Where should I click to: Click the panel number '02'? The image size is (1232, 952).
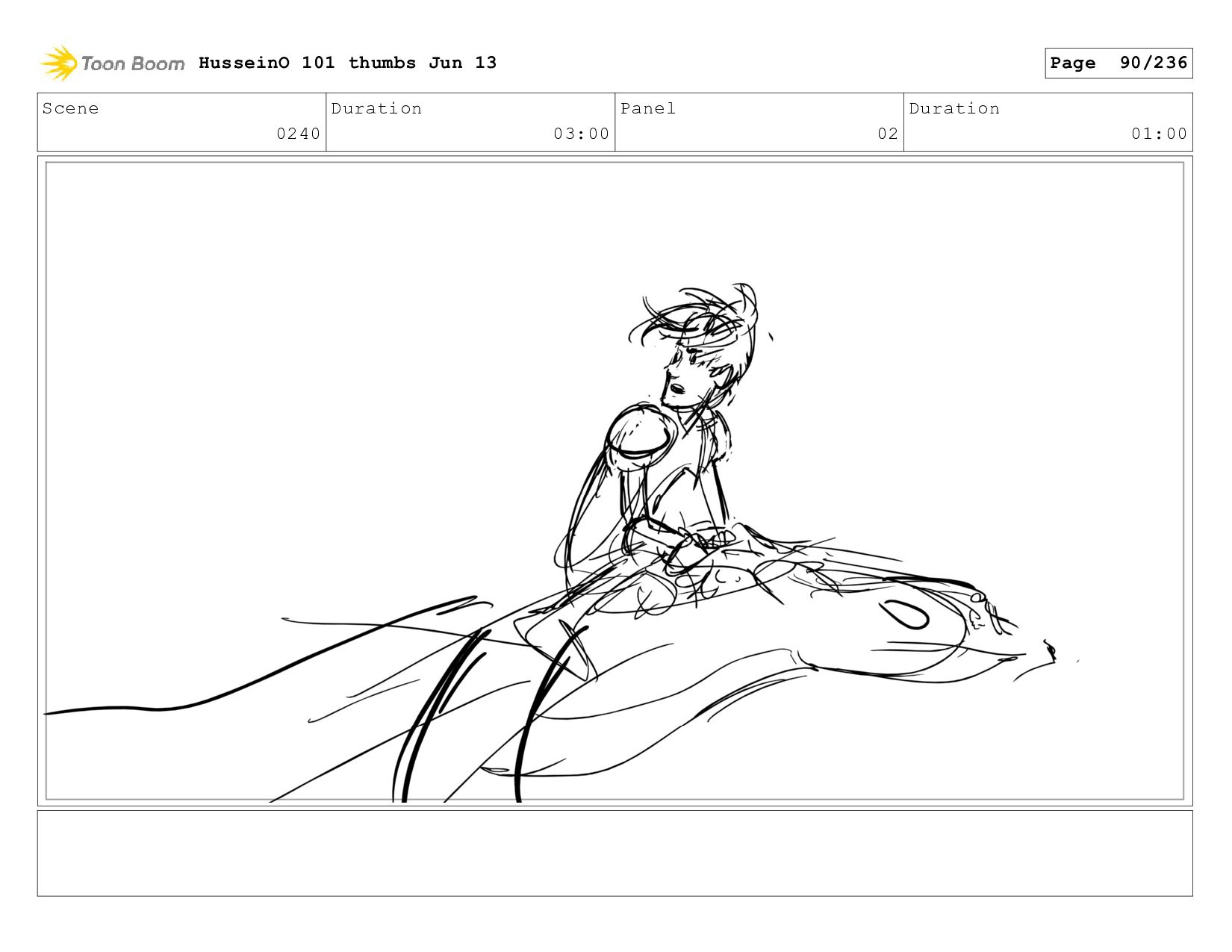tap(887, 134)
